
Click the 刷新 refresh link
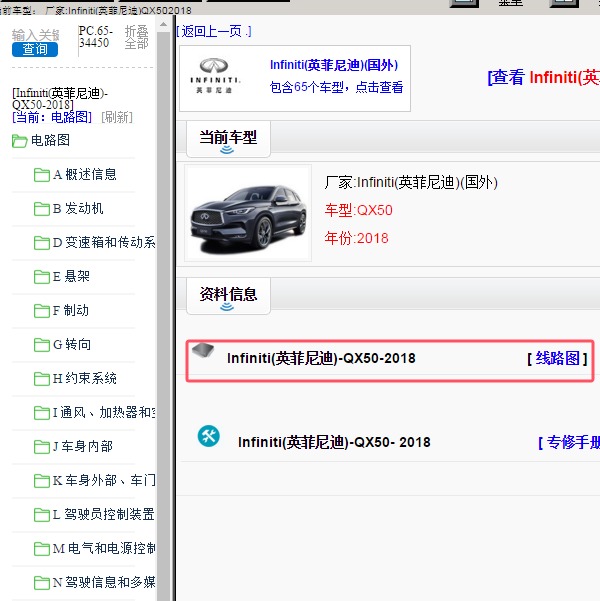[117, 117]
